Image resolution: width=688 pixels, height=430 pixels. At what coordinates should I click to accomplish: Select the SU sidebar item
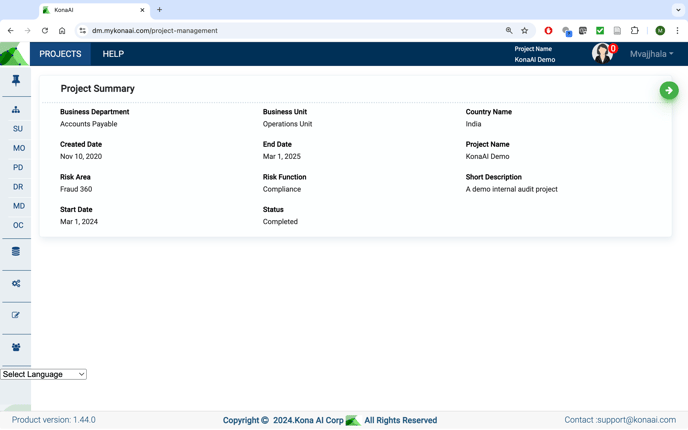point(18,129)
